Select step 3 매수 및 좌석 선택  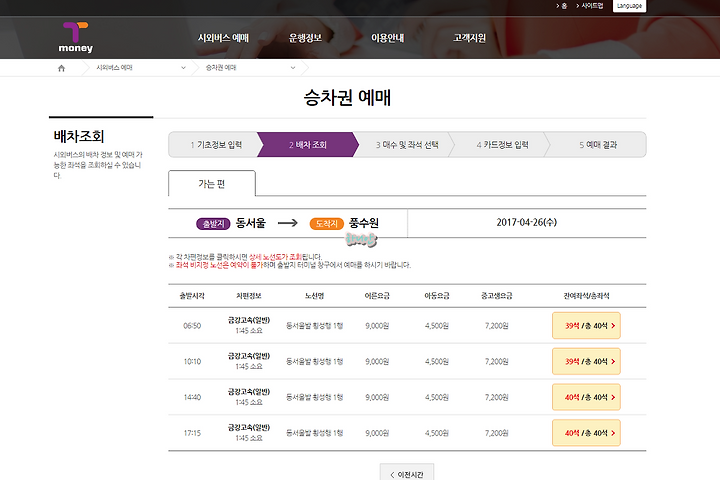(x=407, y=145)
